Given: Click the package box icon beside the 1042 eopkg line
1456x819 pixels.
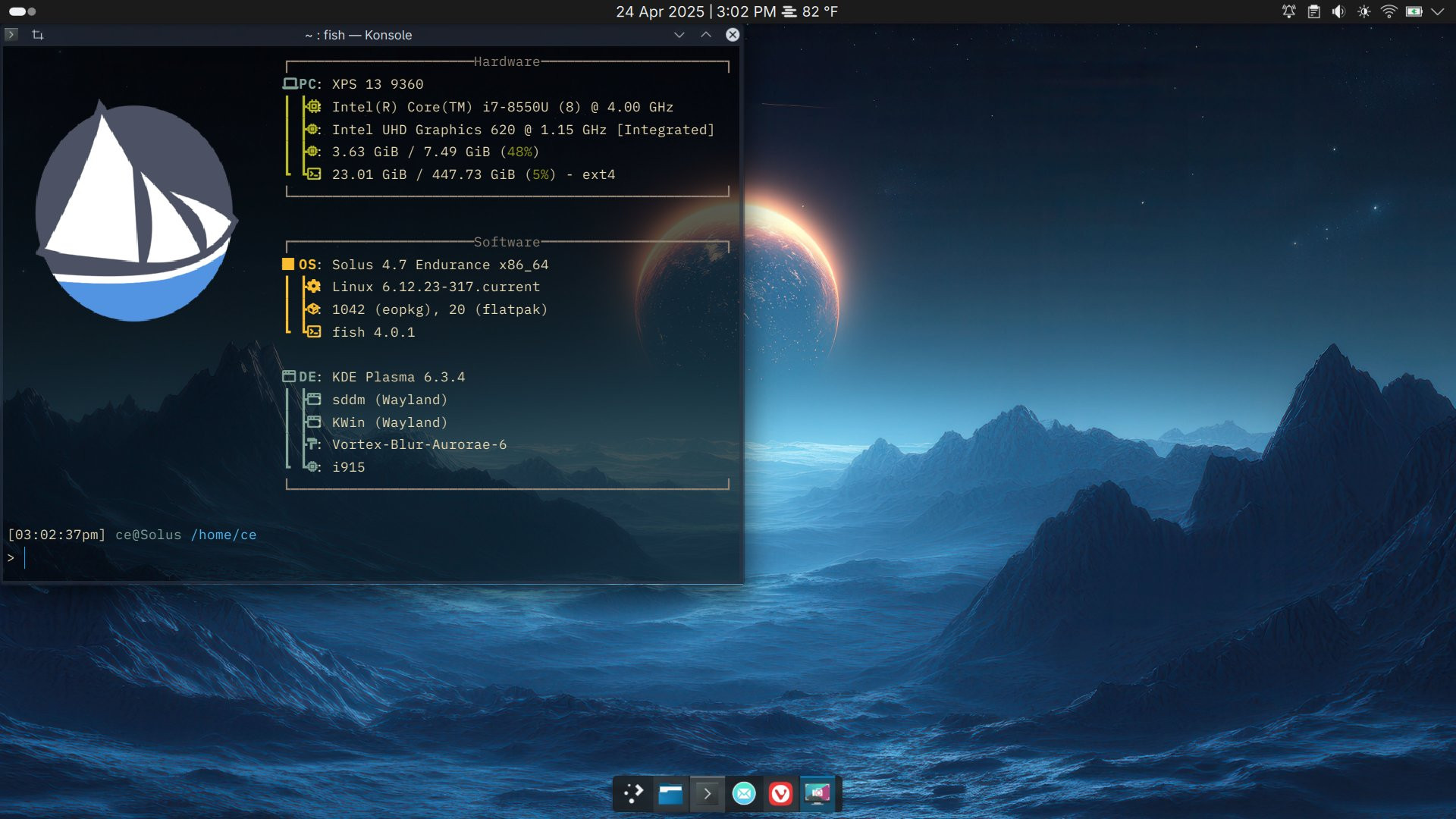Looking at the screenshot, I should [313, 309].
